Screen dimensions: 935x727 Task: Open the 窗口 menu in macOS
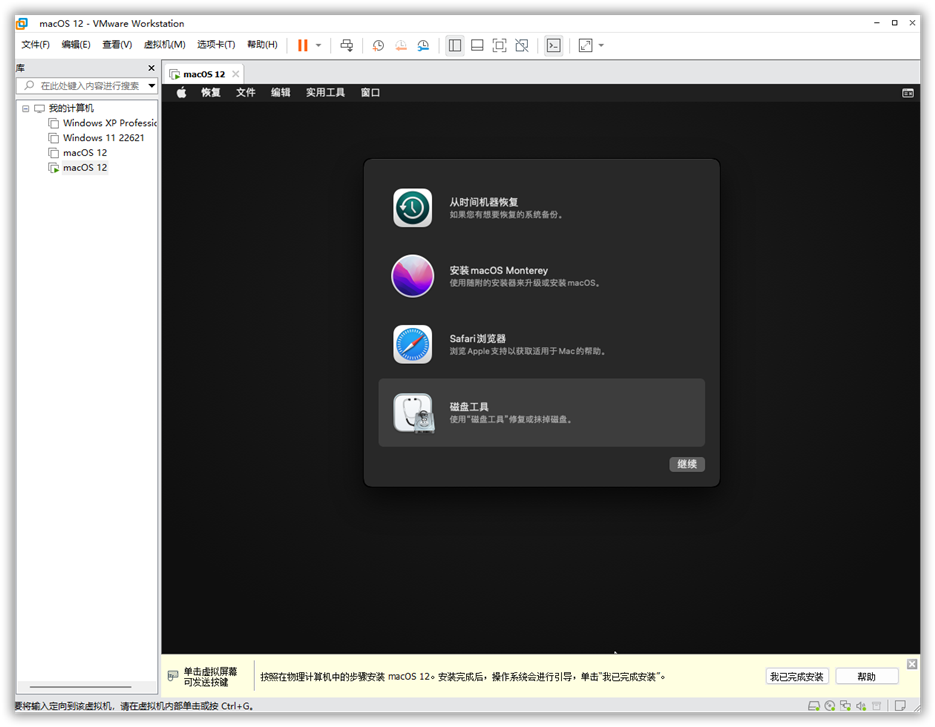tap(370, 92)
